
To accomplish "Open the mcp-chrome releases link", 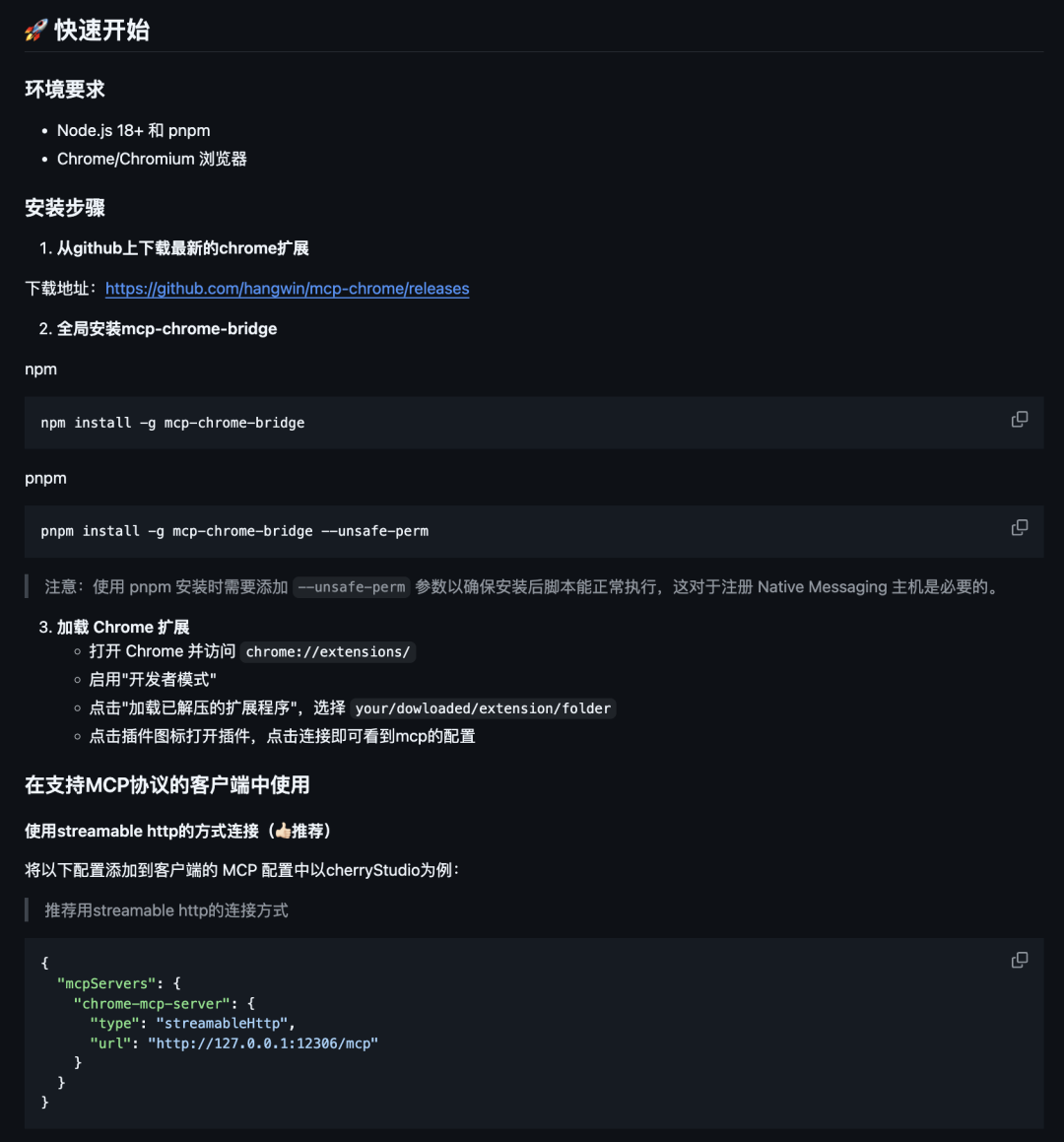I will [x=288, y=289].
